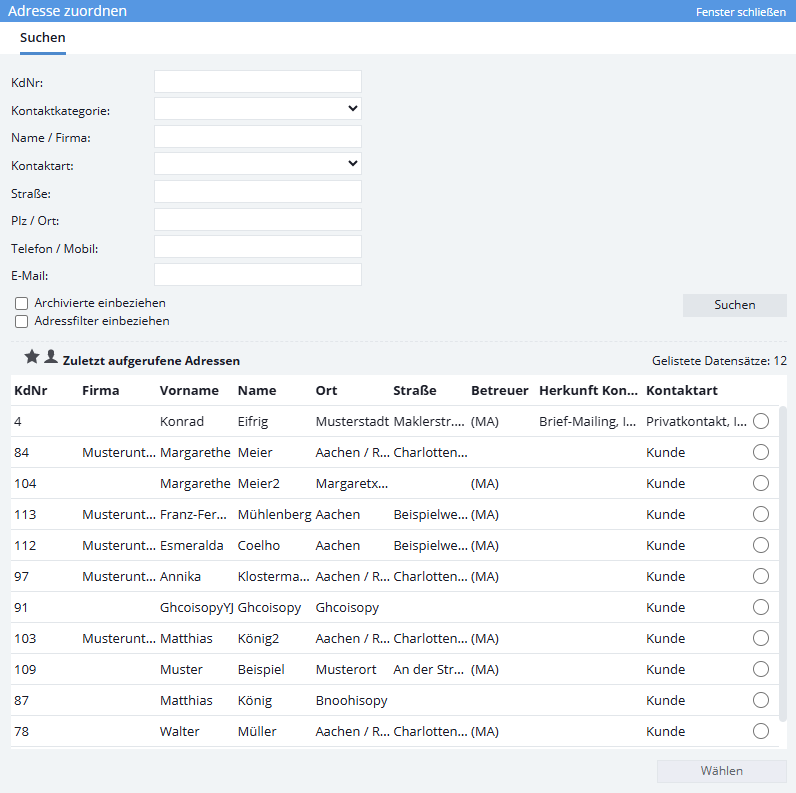
Task: Choose Walter Müller's radio button
Action: (x=760, y=731)
